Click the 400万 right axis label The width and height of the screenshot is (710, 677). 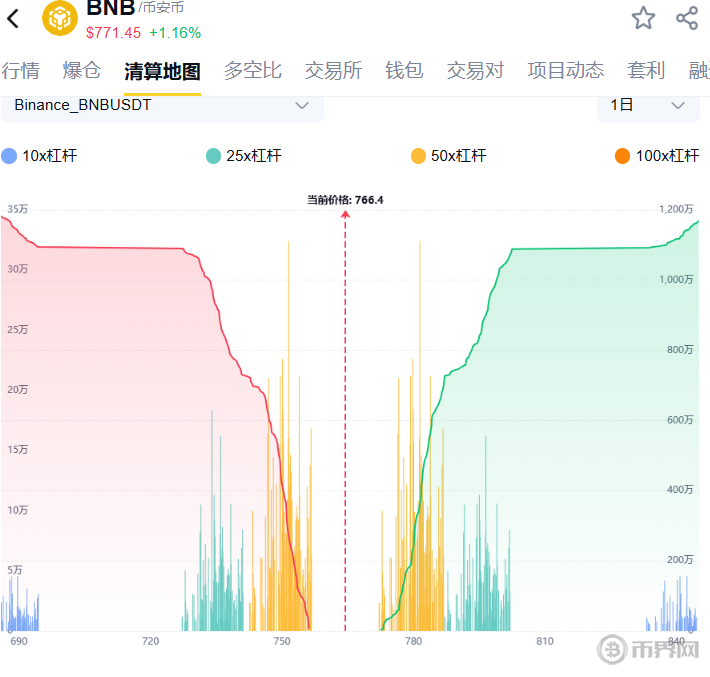point(680,490)
